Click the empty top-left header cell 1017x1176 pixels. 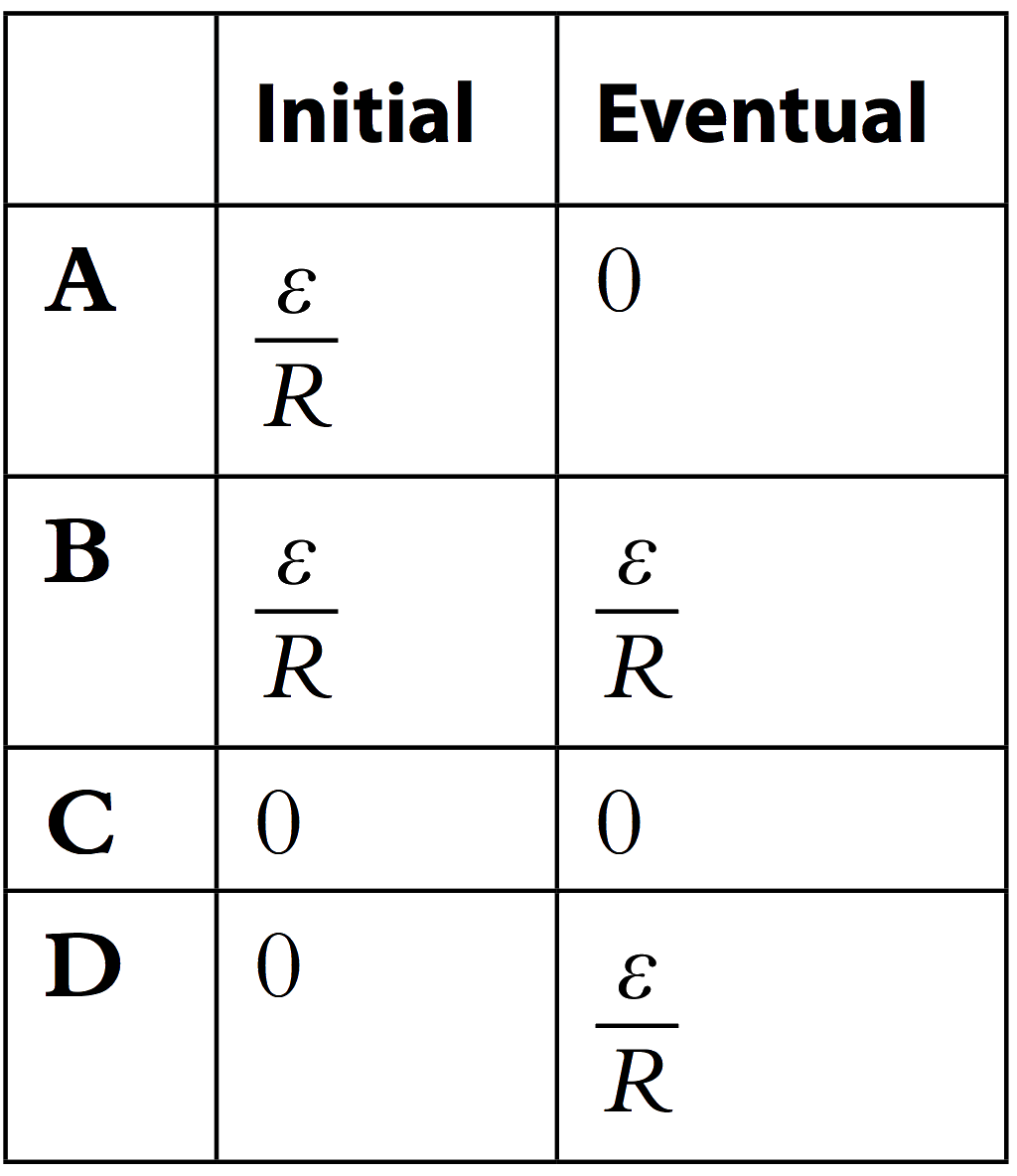[111, 109]
